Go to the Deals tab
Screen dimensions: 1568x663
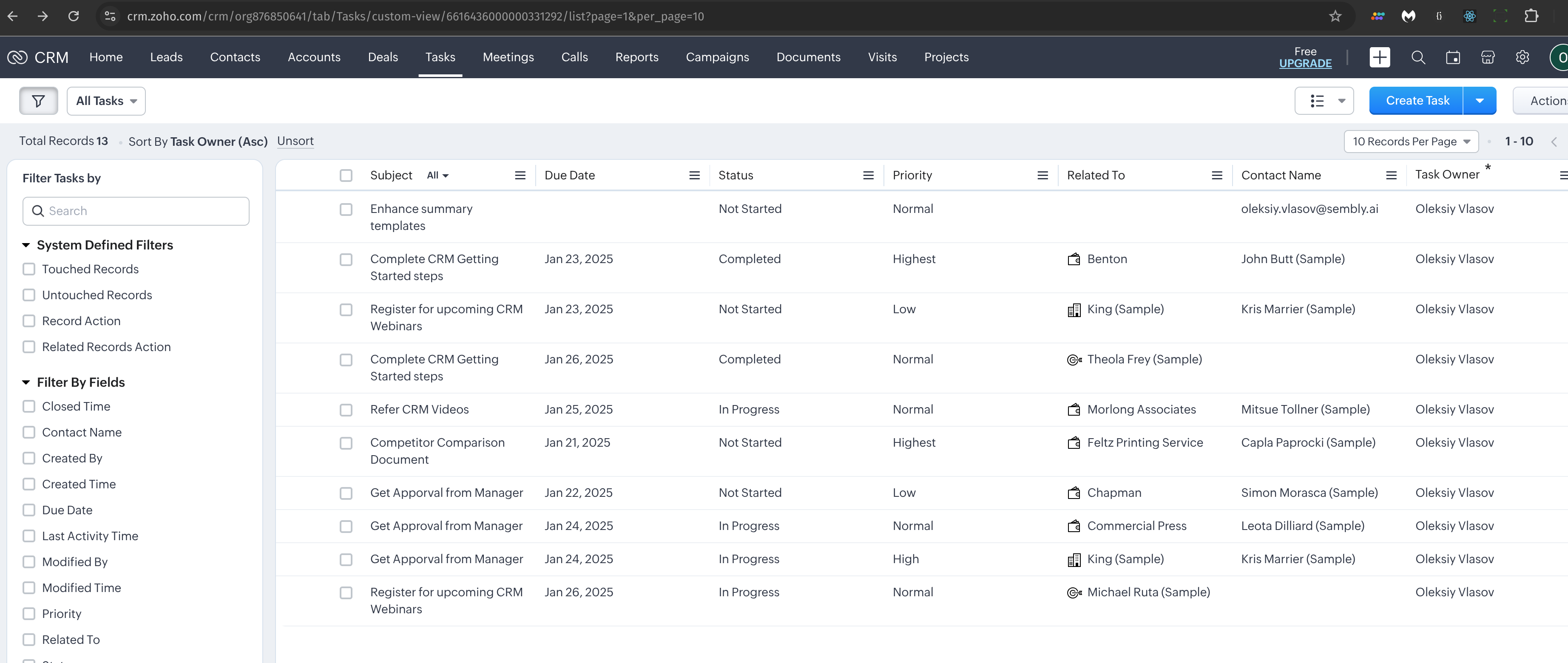382,57
